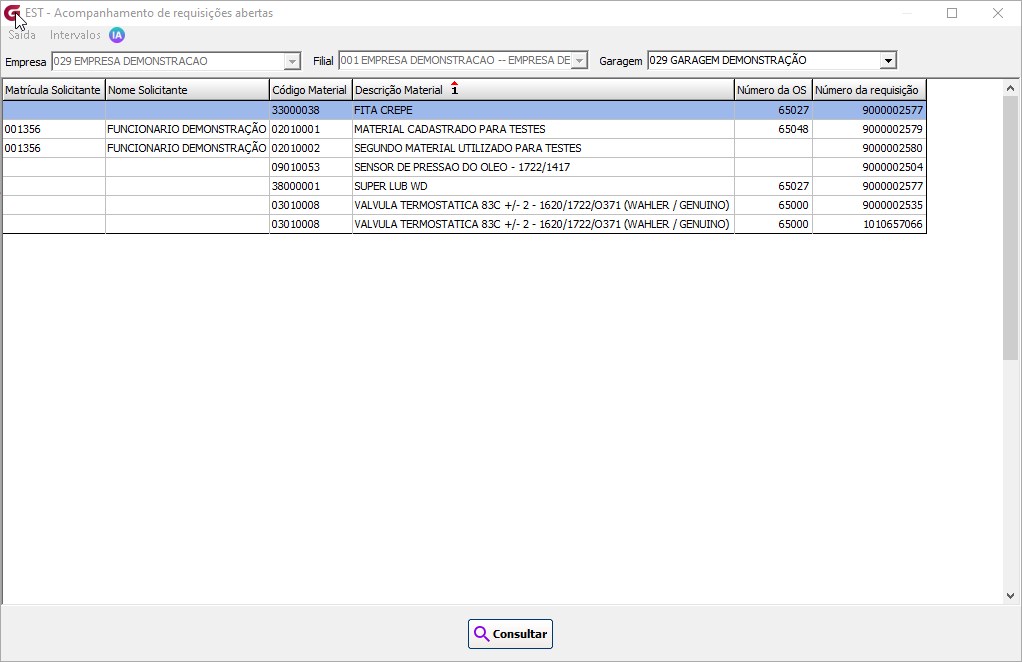Viewport: 1022px width, 662px height.
Task: Expand the Filial dropdown
Action: [579, 61]
